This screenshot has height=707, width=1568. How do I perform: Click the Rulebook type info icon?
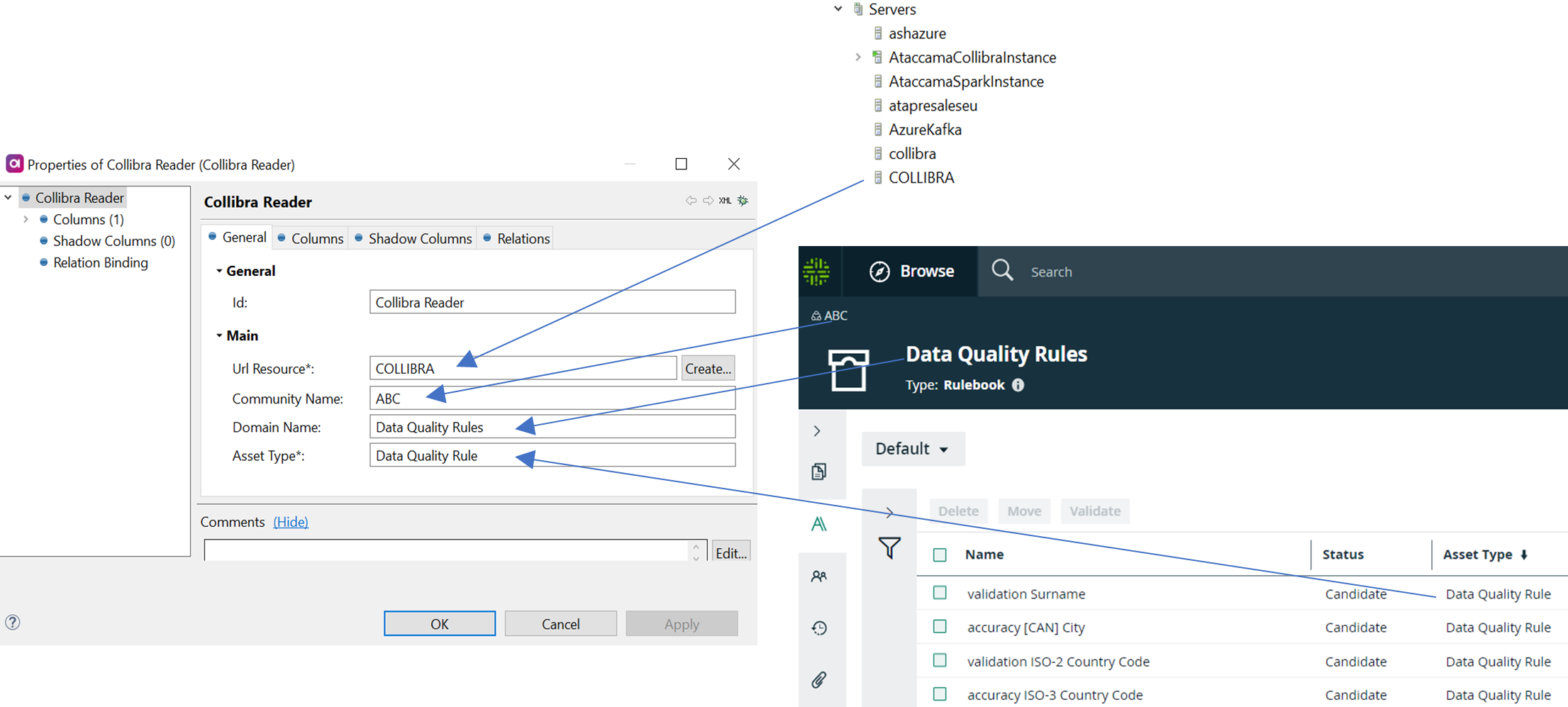[x=1018, y=385]
